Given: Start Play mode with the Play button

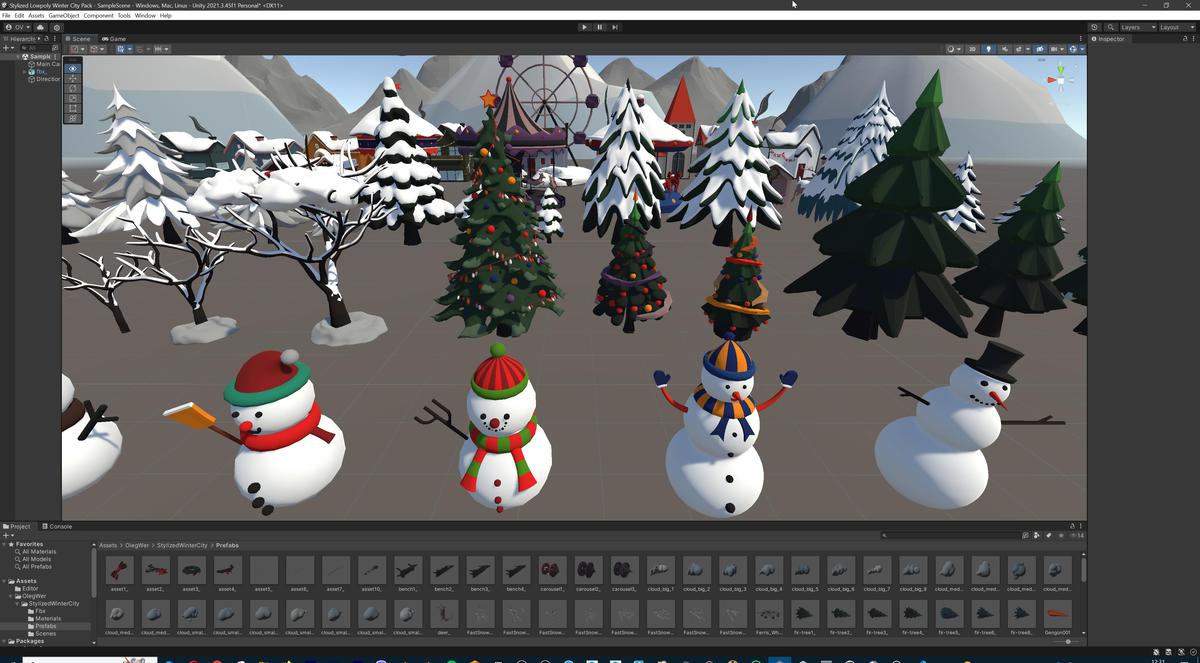Looking at the screenshot, I should (x=584, y=27).
